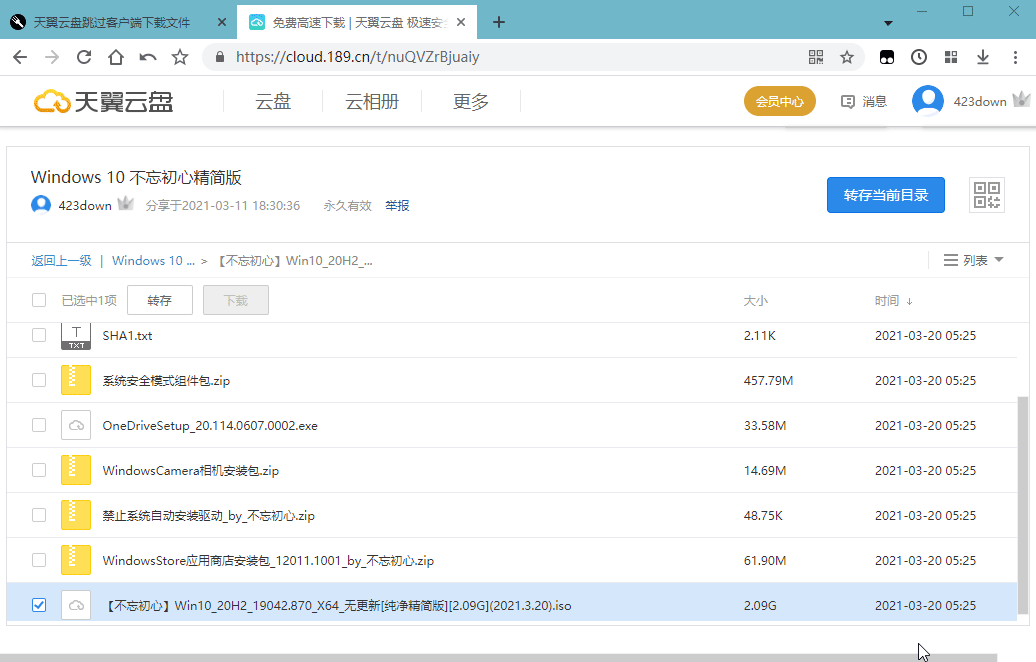1036x662 pixels.
Task: Click the 返回上一级 link
Action: click(61, 260)
